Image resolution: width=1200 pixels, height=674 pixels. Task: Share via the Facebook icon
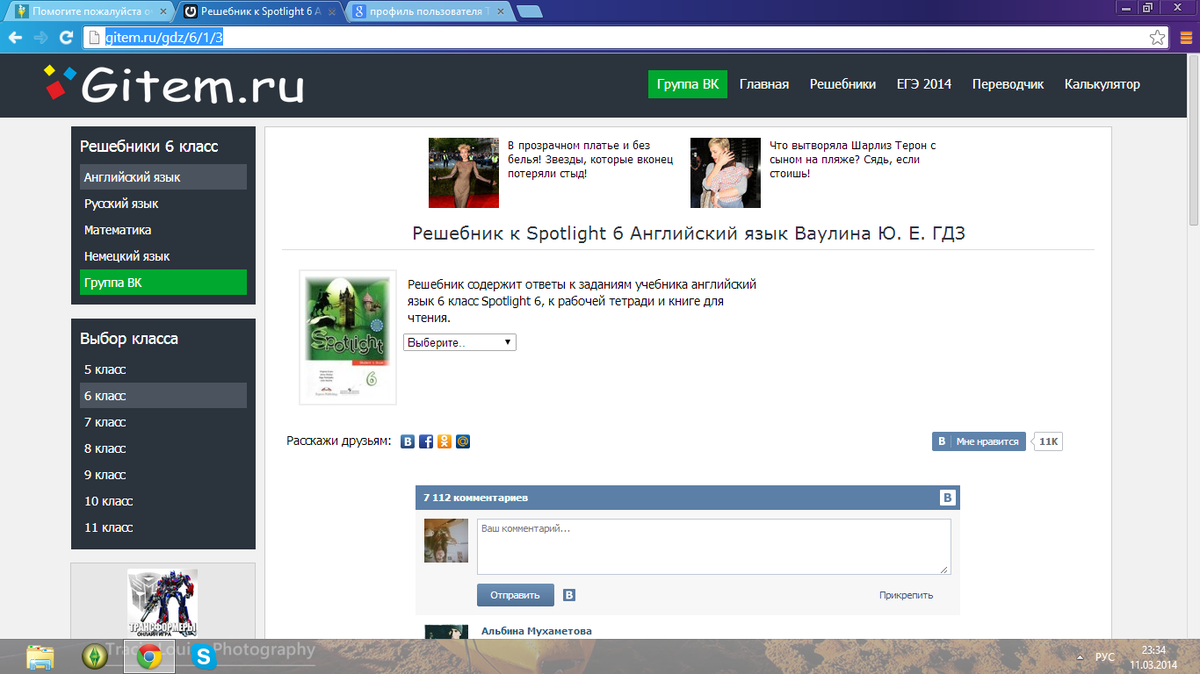pyautogui.click(x=426, y=441)
